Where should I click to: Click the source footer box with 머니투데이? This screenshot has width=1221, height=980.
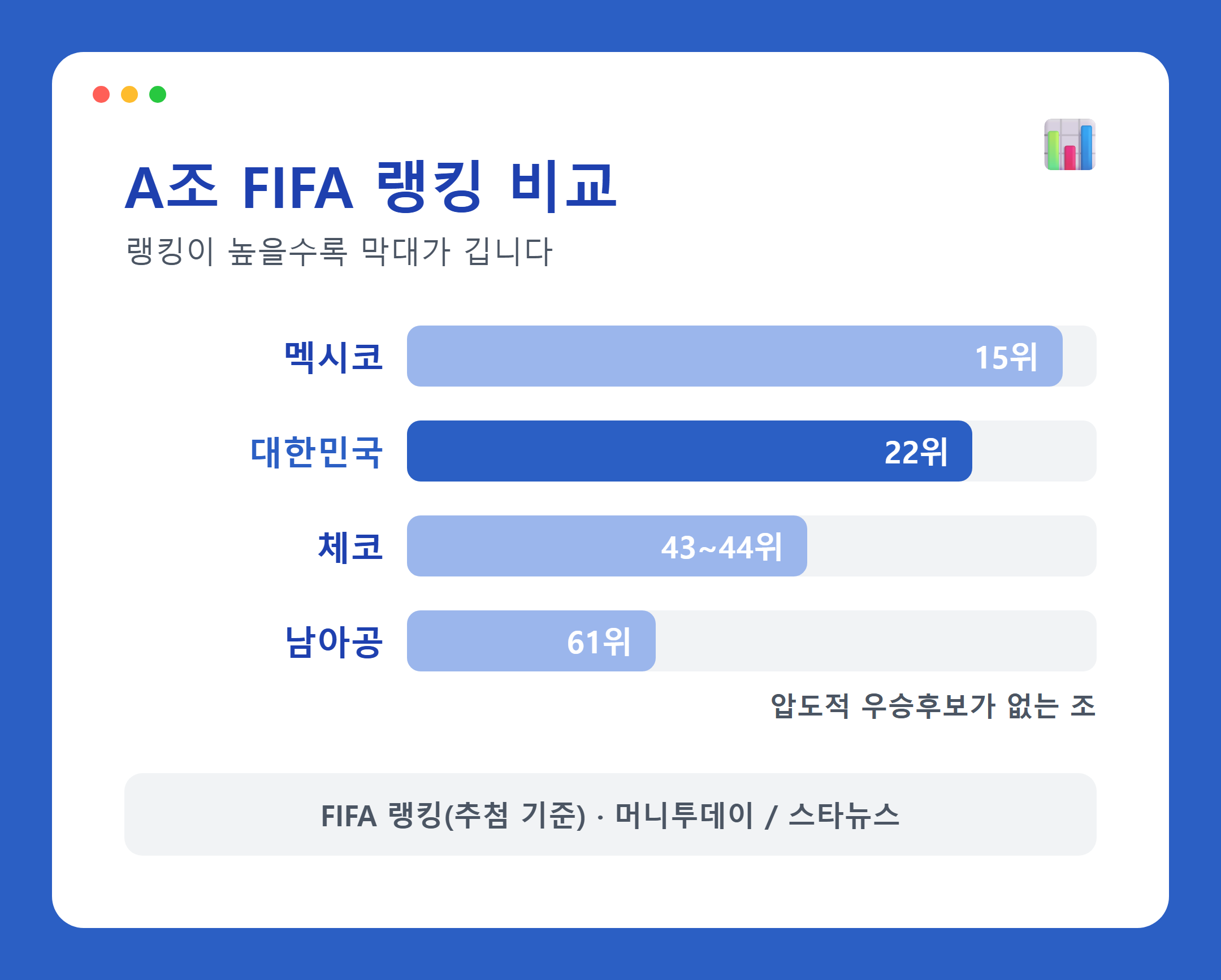point(610,814)
